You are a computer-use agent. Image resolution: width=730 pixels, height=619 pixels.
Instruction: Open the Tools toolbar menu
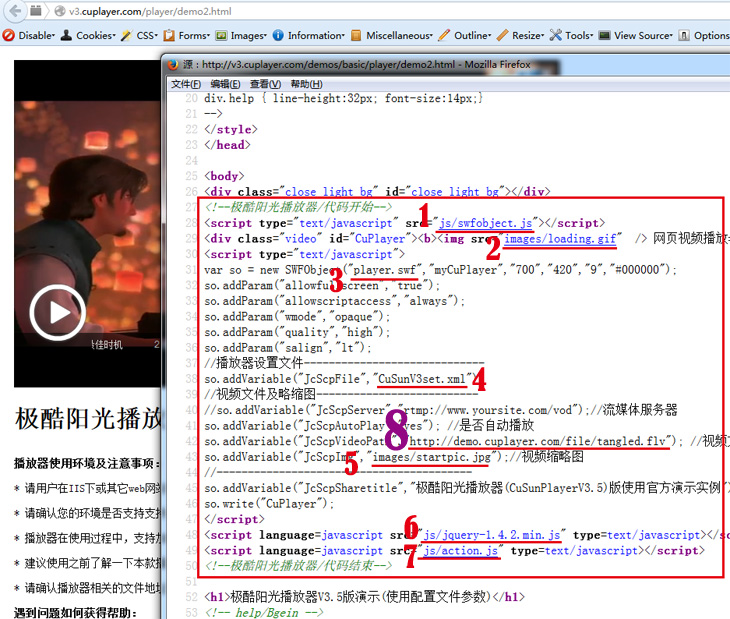click(579, 35)
